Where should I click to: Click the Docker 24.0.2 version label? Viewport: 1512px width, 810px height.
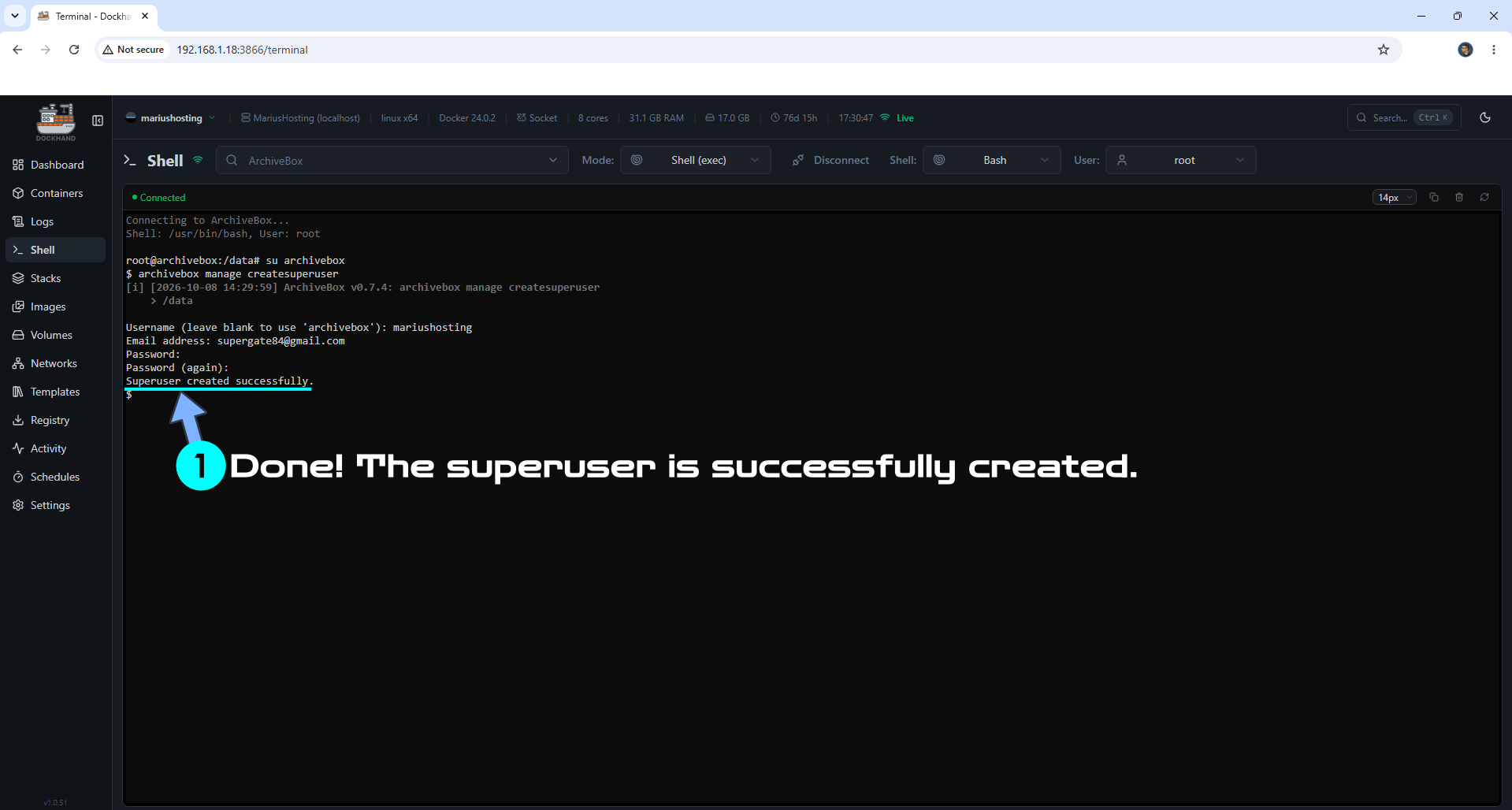point(467,118)
